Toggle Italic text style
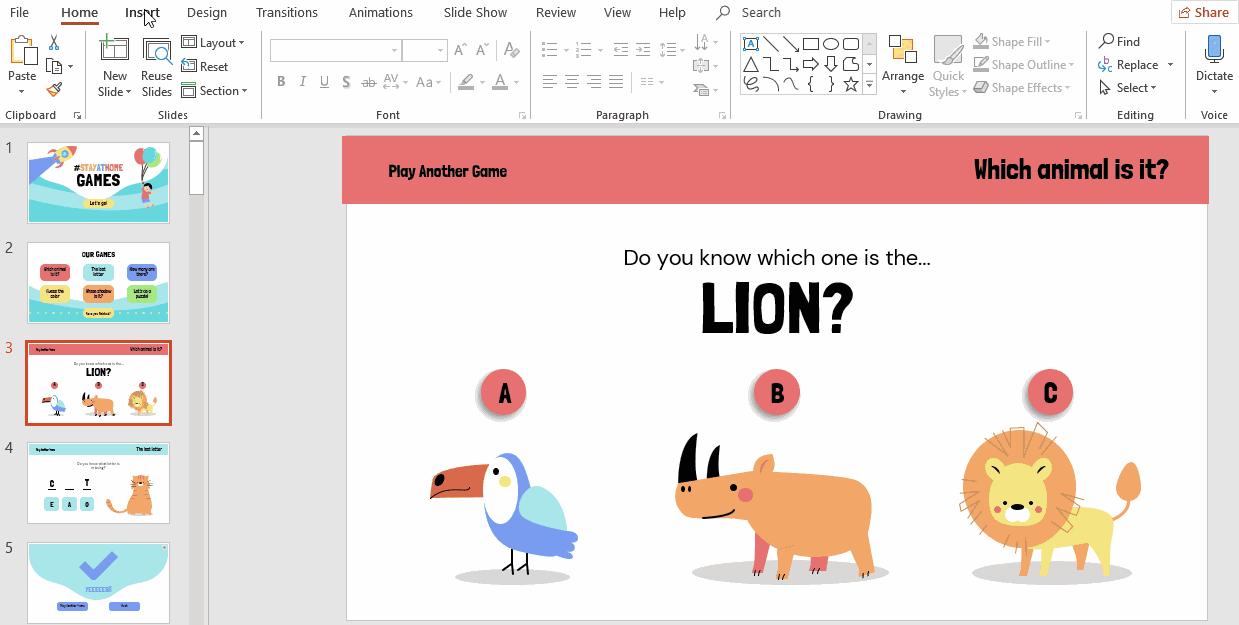 (x=303, y=82)
